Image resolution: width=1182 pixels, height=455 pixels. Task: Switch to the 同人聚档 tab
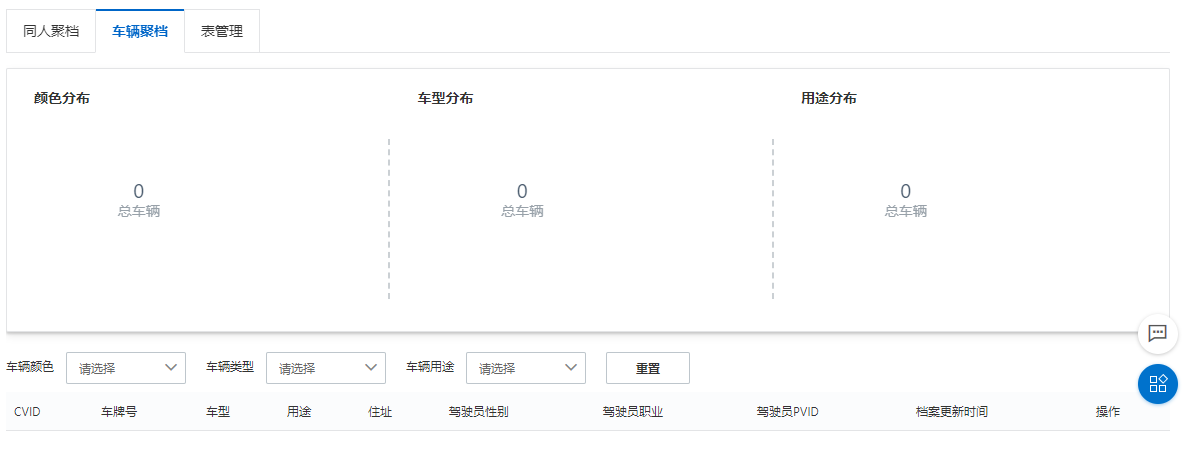tap(51, 32)
